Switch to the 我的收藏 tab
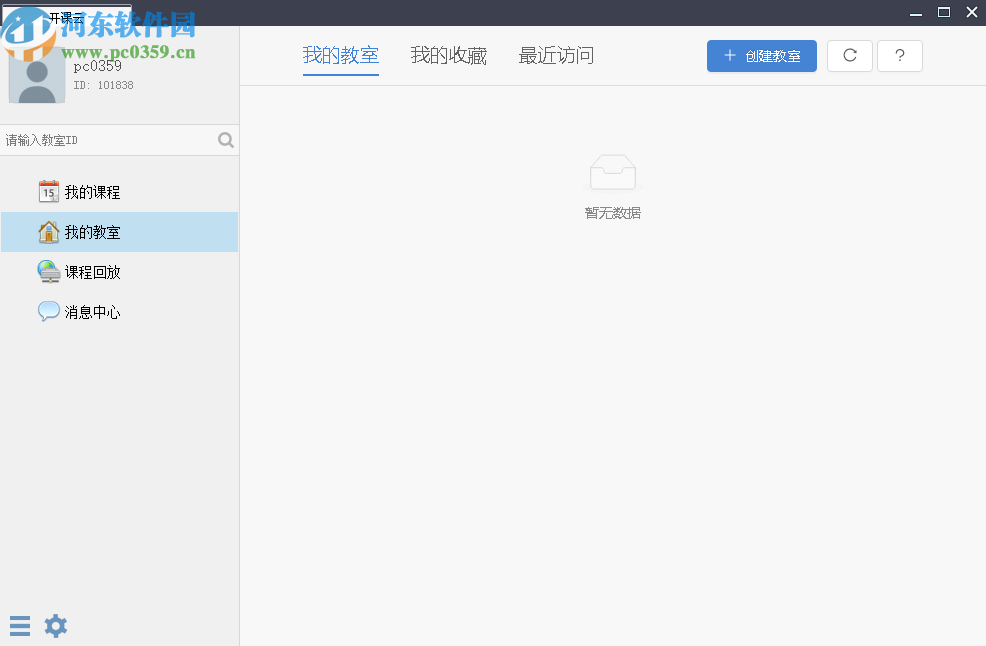986x646 pixels. click(448, 56)
